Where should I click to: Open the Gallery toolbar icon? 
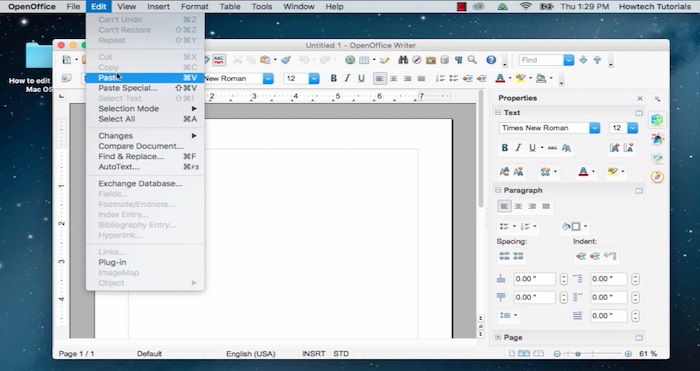(x=431, y=60)
